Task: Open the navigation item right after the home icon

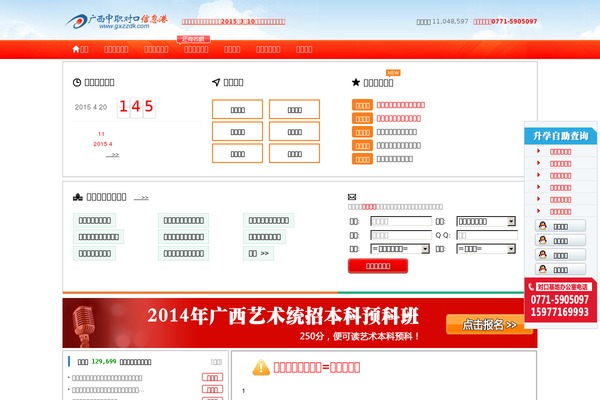Action: pos(116,49)
